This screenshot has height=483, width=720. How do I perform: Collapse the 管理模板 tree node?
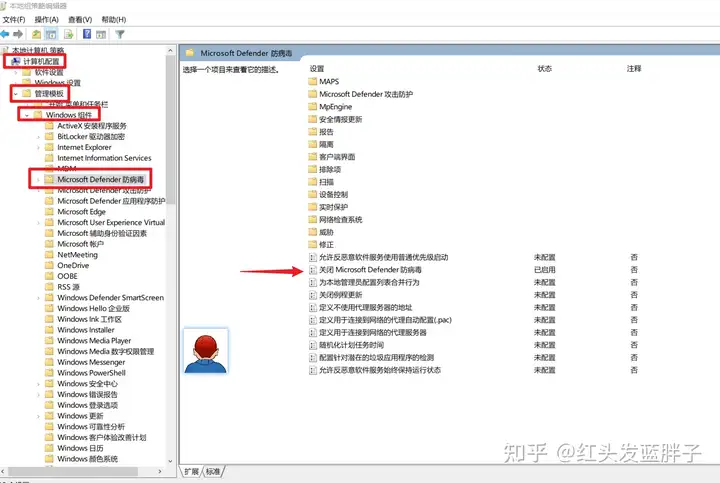tap(16, 94)
